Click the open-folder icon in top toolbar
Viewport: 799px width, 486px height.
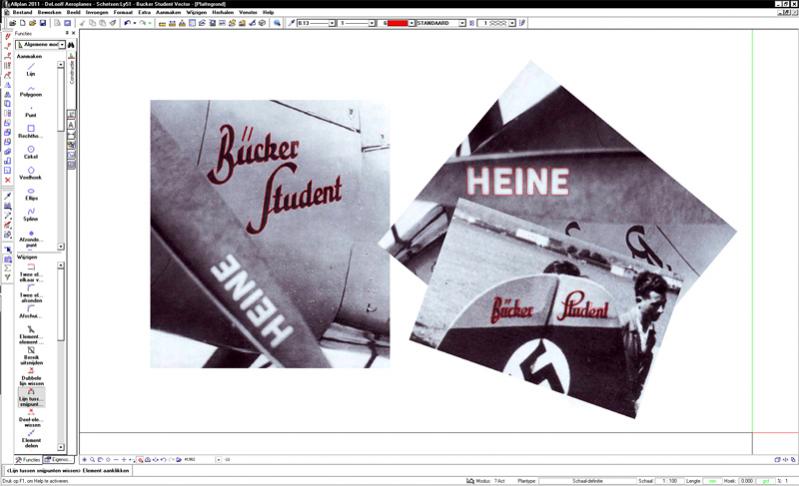point(33,23)
